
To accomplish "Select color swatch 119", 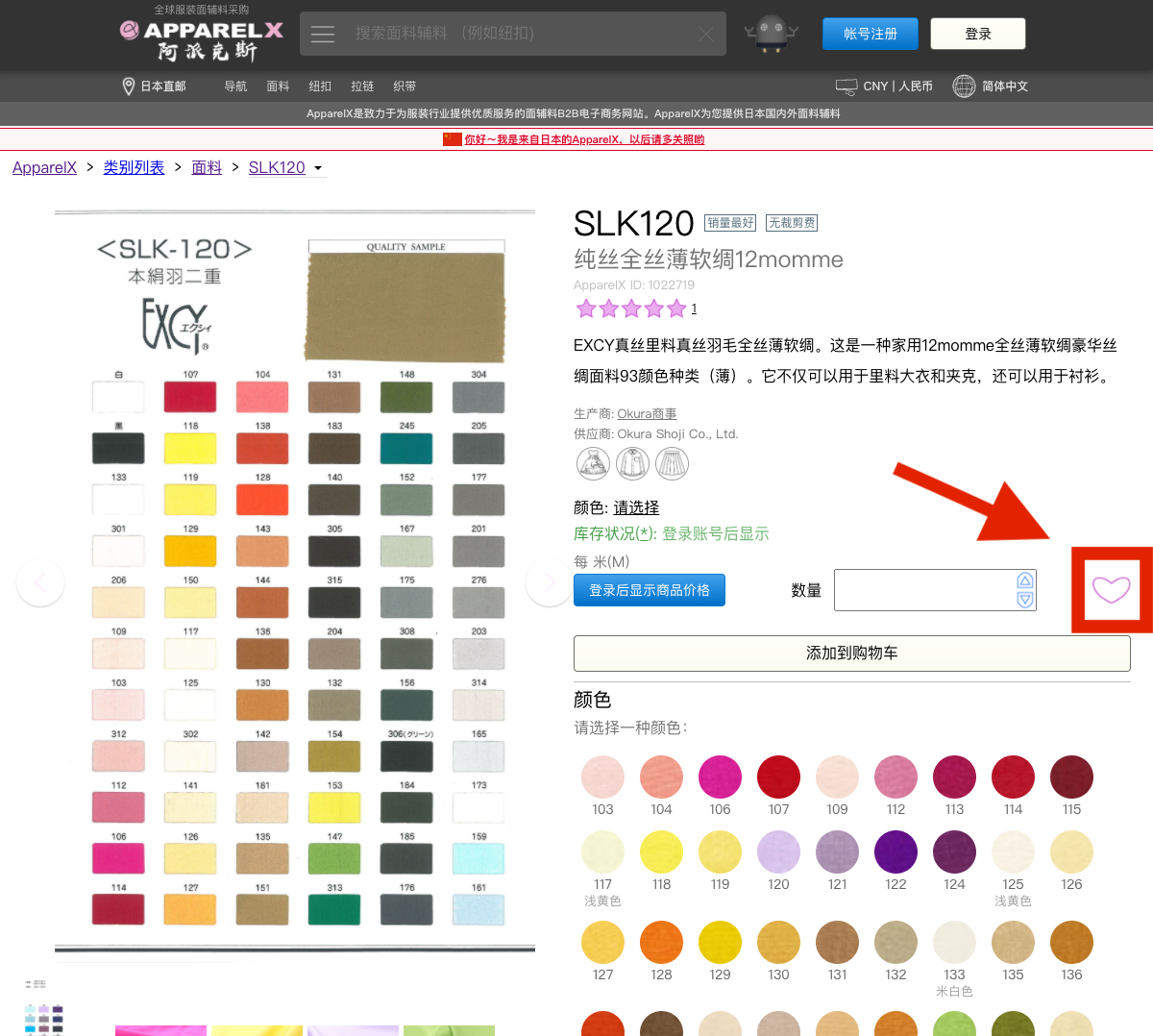I will pos(720,851).
